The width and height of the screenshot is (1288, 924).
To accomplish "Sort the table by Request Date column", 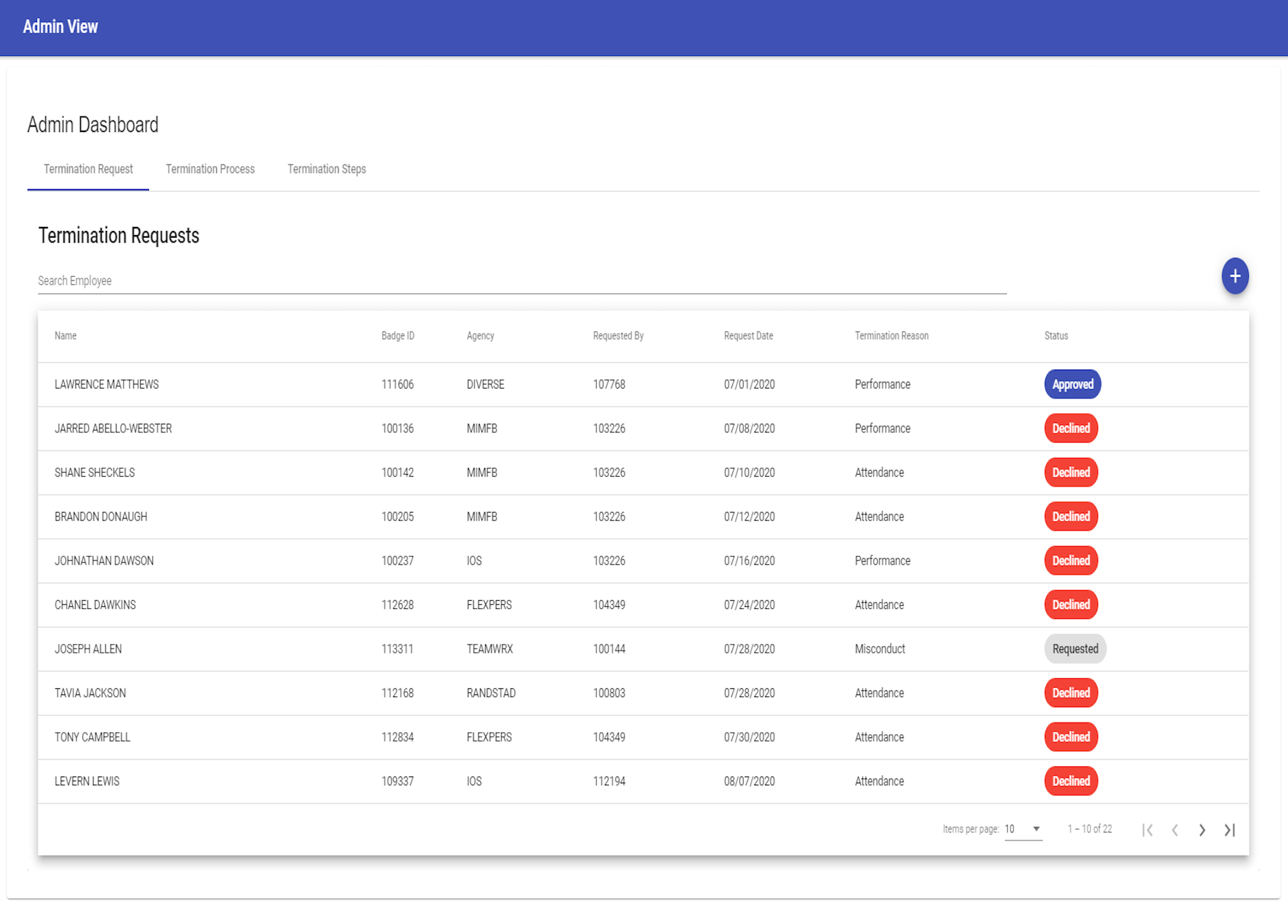I will point(748,335).
